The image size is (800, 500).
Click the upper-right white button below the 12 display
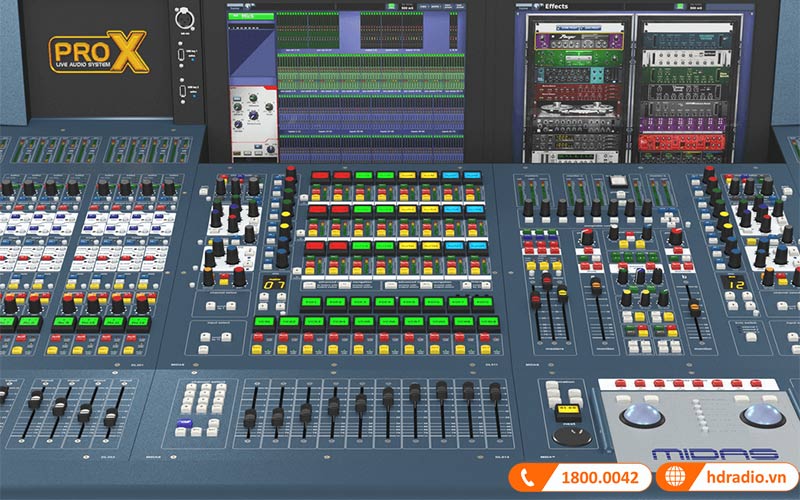[746, 295]
